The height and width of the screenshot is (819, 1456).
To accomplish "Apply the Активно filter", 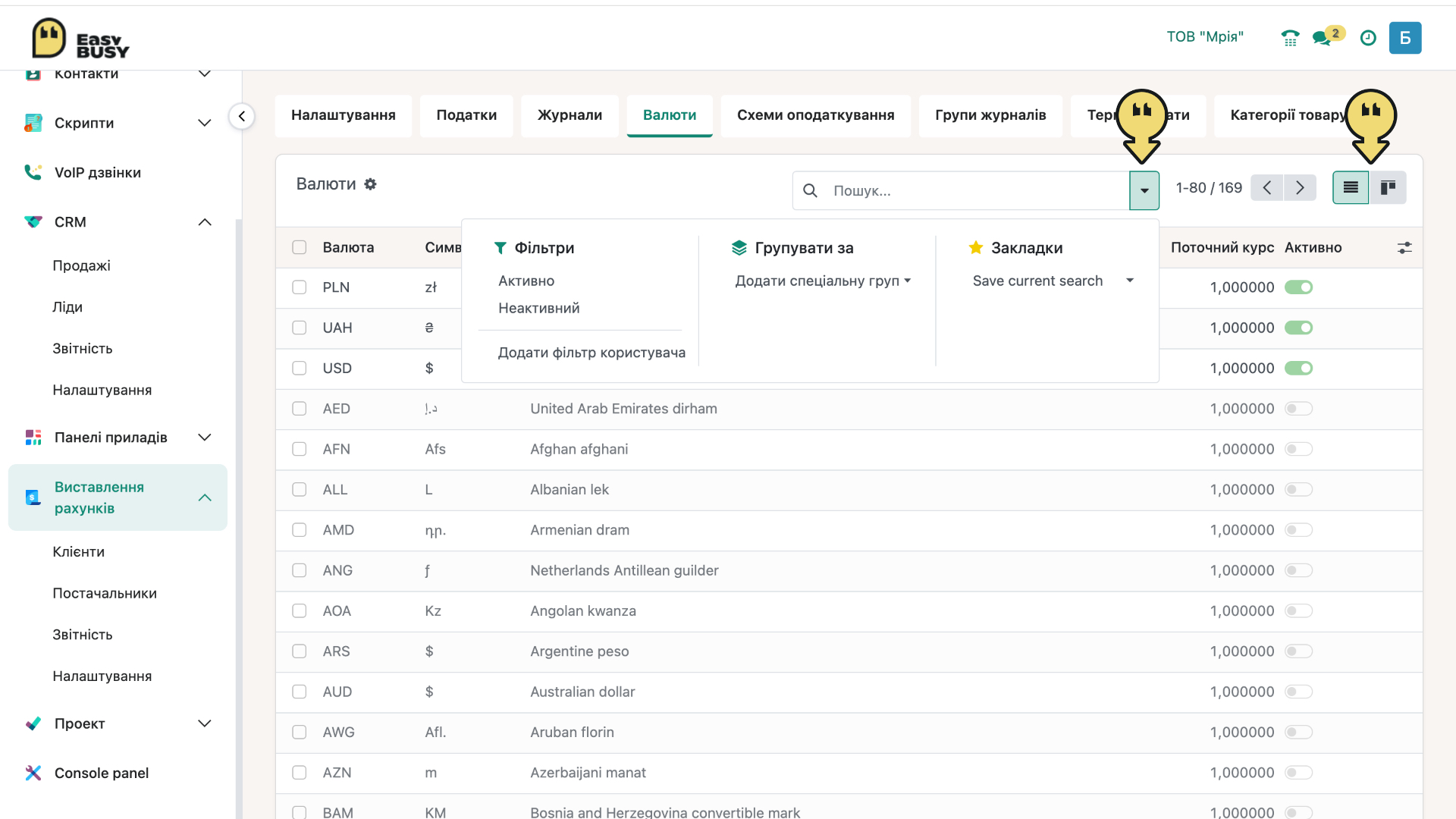I will [x=526, y=281].
